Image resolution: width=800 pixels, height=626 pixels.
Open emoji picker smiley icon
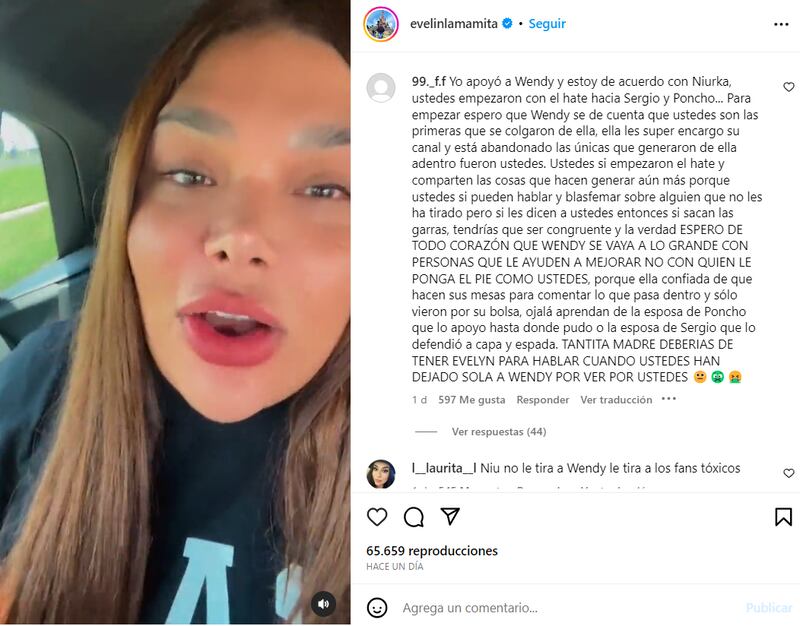377,608
